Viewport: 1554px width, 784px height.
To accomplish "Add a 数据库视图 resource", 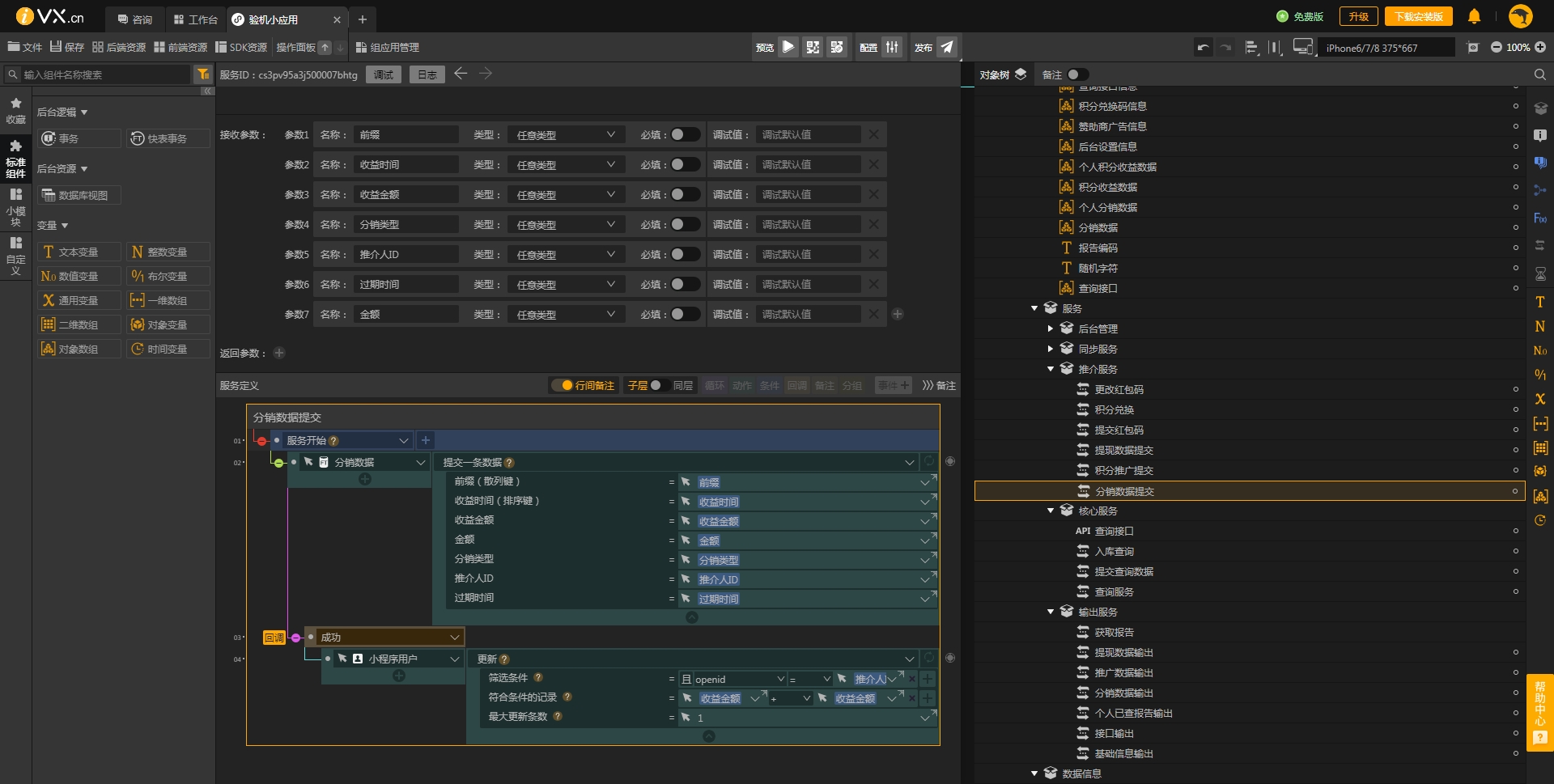I will tap(79, 195).
